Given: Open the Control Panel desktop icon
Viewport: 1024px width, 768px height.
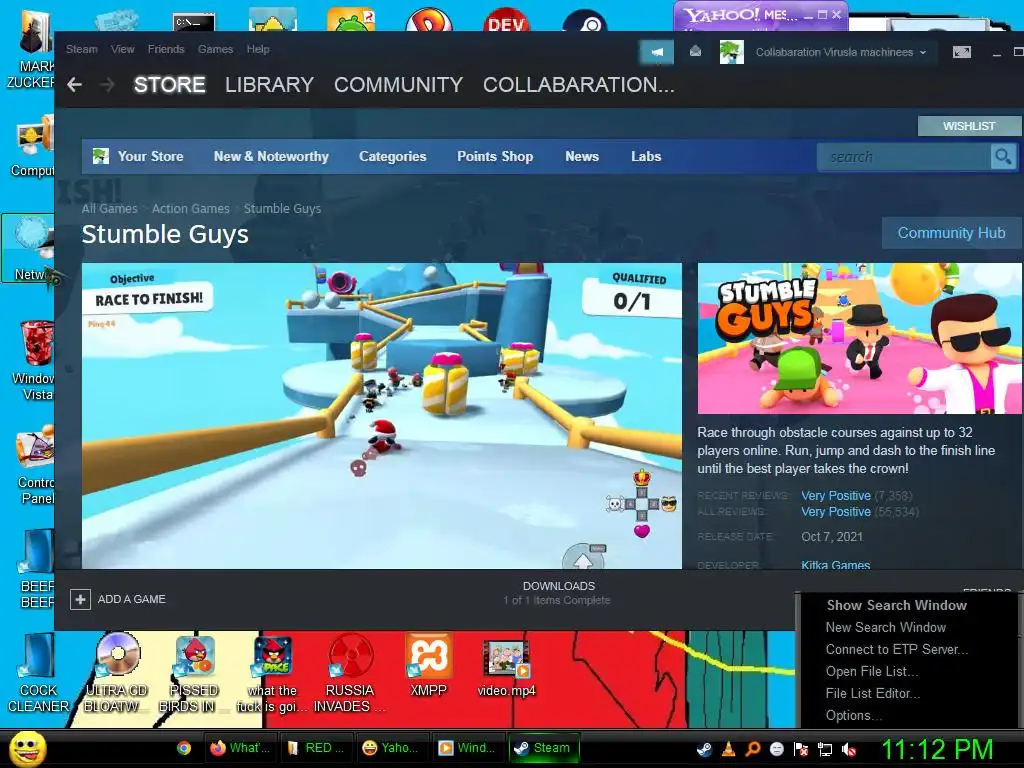Looking at the screenshot, I should pyautogui.click(x=35, y=465).
